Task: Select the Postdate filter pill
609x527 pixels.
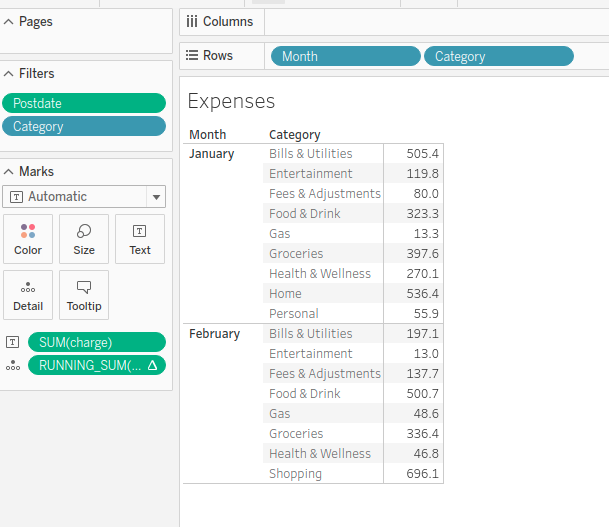Action: (84, 103)
